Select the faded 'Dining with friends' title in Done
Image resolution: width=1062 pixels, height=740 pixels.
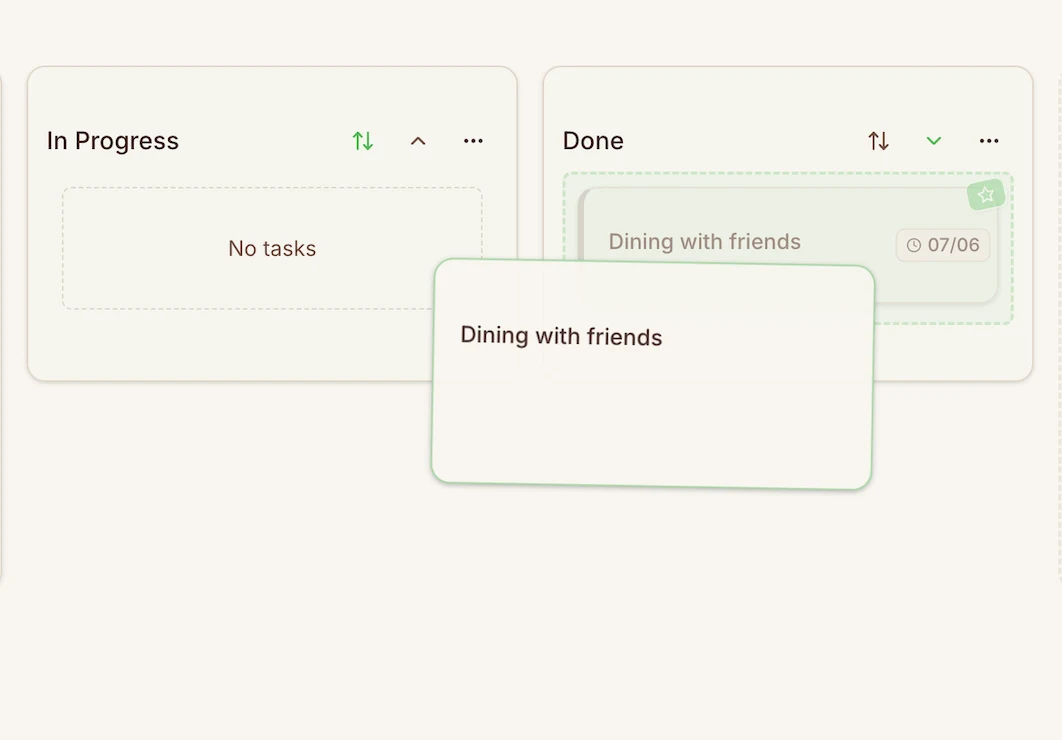pos(704,242)
